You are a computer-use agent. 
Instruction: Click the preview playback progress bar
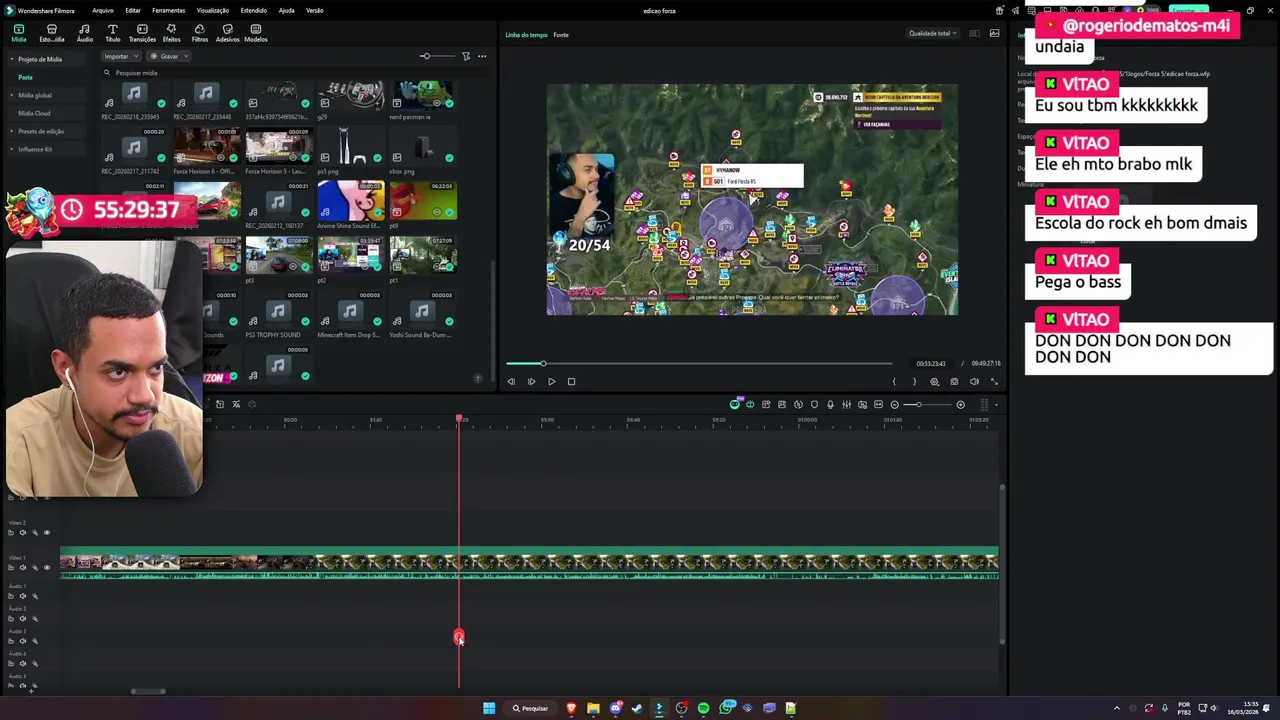click(x=698, y=363)
